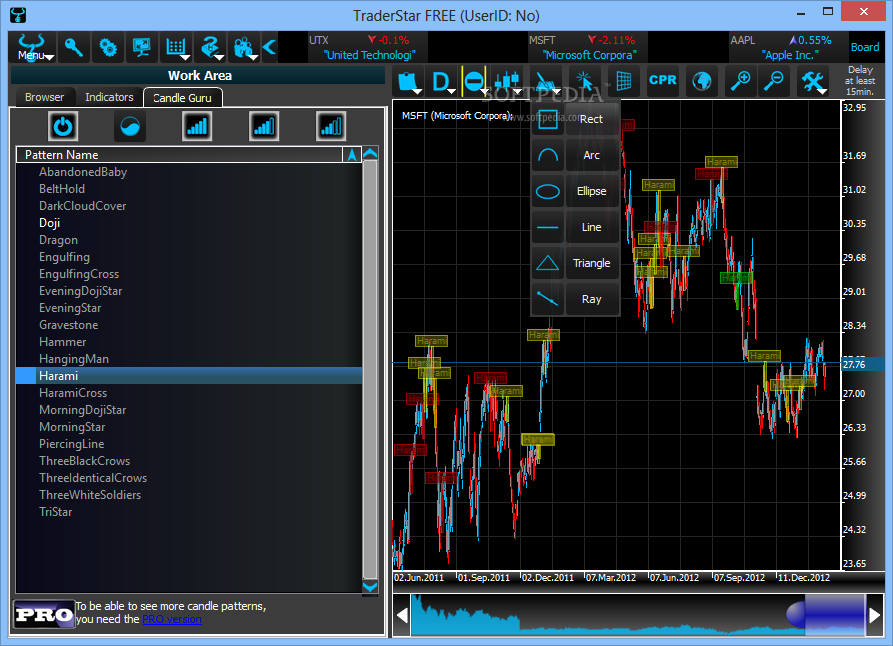Switch to the Indicators tab
Image resolution: width=893 pixels, height=646 pixels.
tap(109, 97)
